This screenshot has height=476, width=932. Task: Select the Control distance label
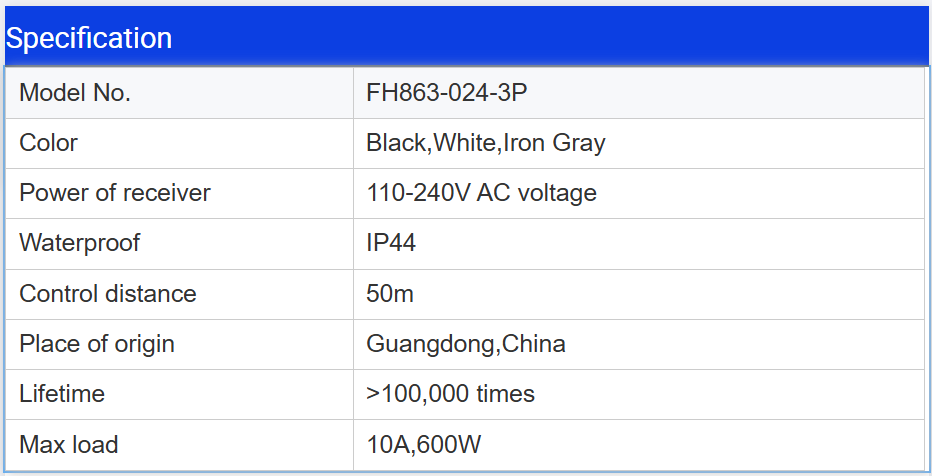tap(108, 294)
